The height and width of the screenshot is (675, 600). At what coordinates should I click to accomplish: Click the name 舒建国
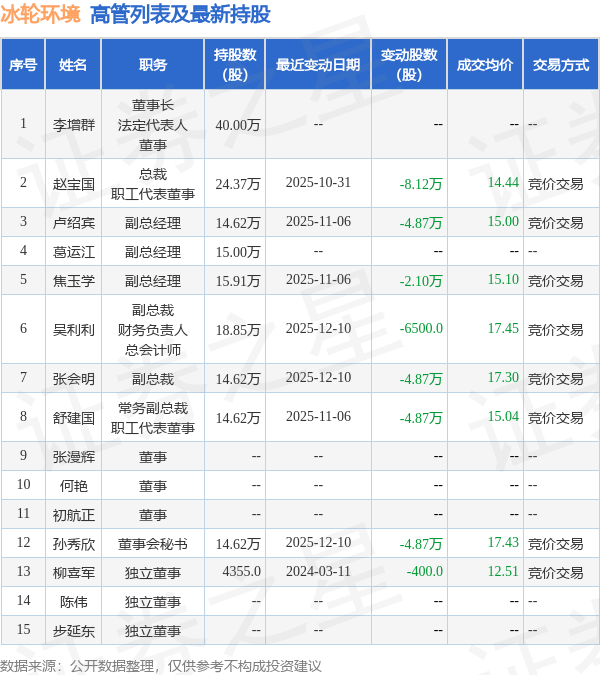74,418
